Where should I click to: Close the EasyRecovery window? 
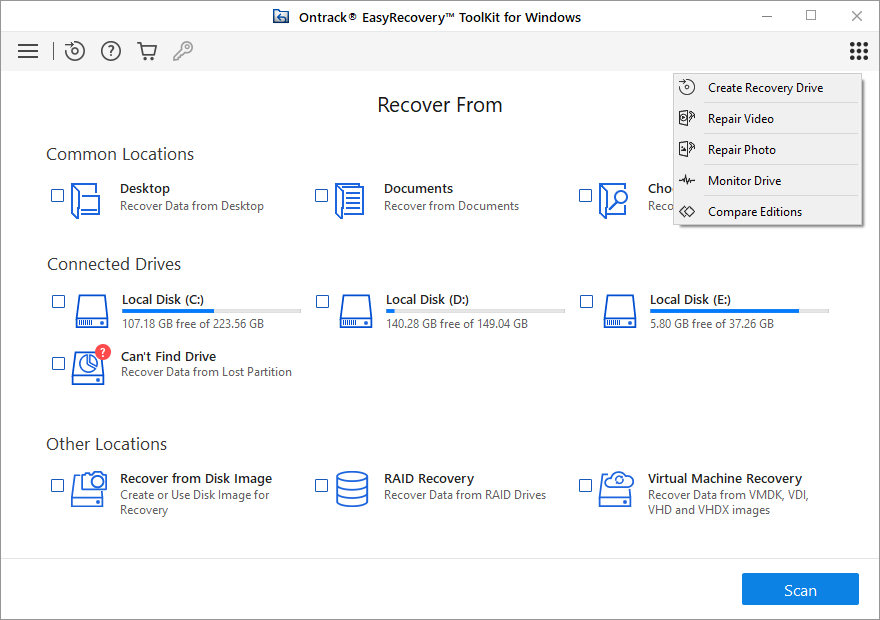click(x=856, y=16)
